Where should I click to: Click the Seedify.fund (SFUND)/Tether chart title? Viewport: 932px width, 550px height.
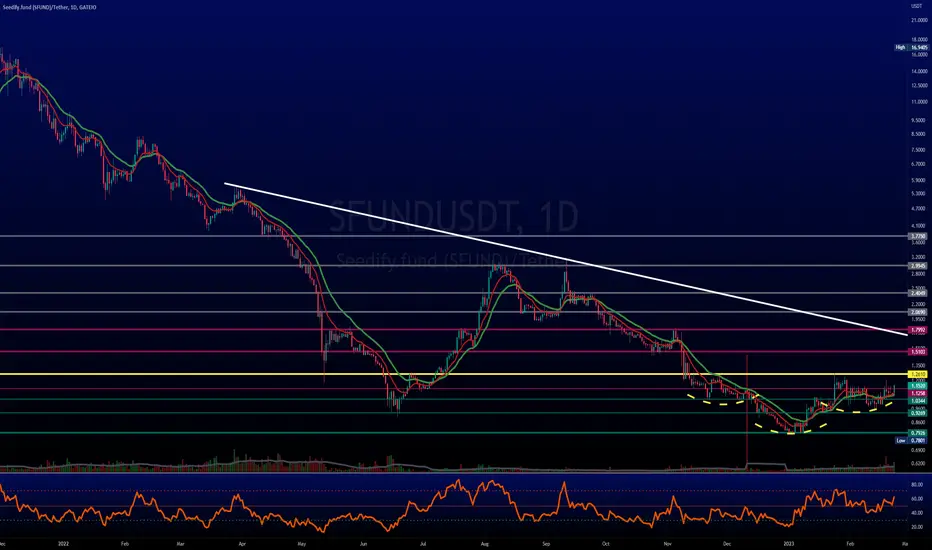click(x=49, y=7)
